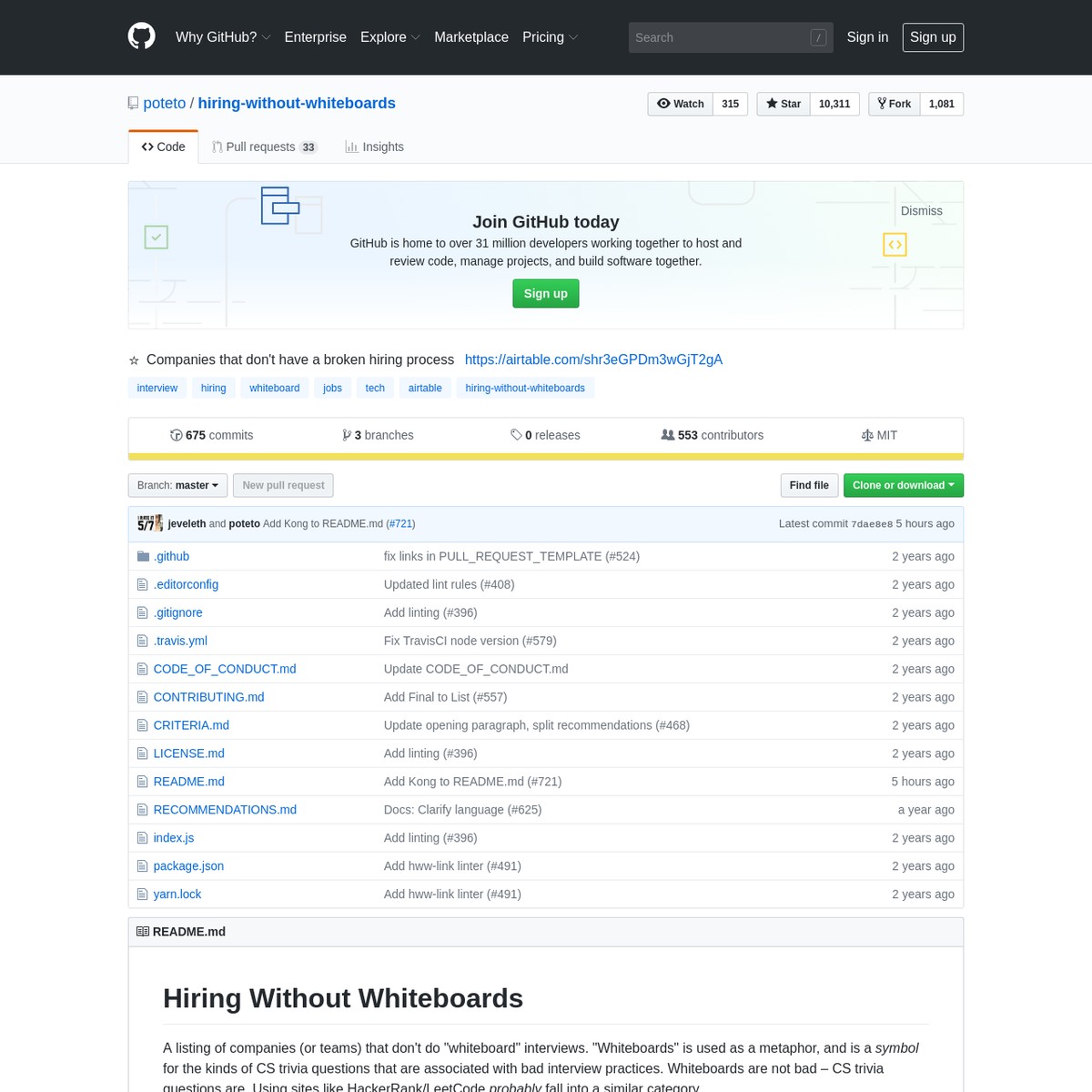Expand the Pricing menu
1092x1092 pixels.
[x=550, y=37]
